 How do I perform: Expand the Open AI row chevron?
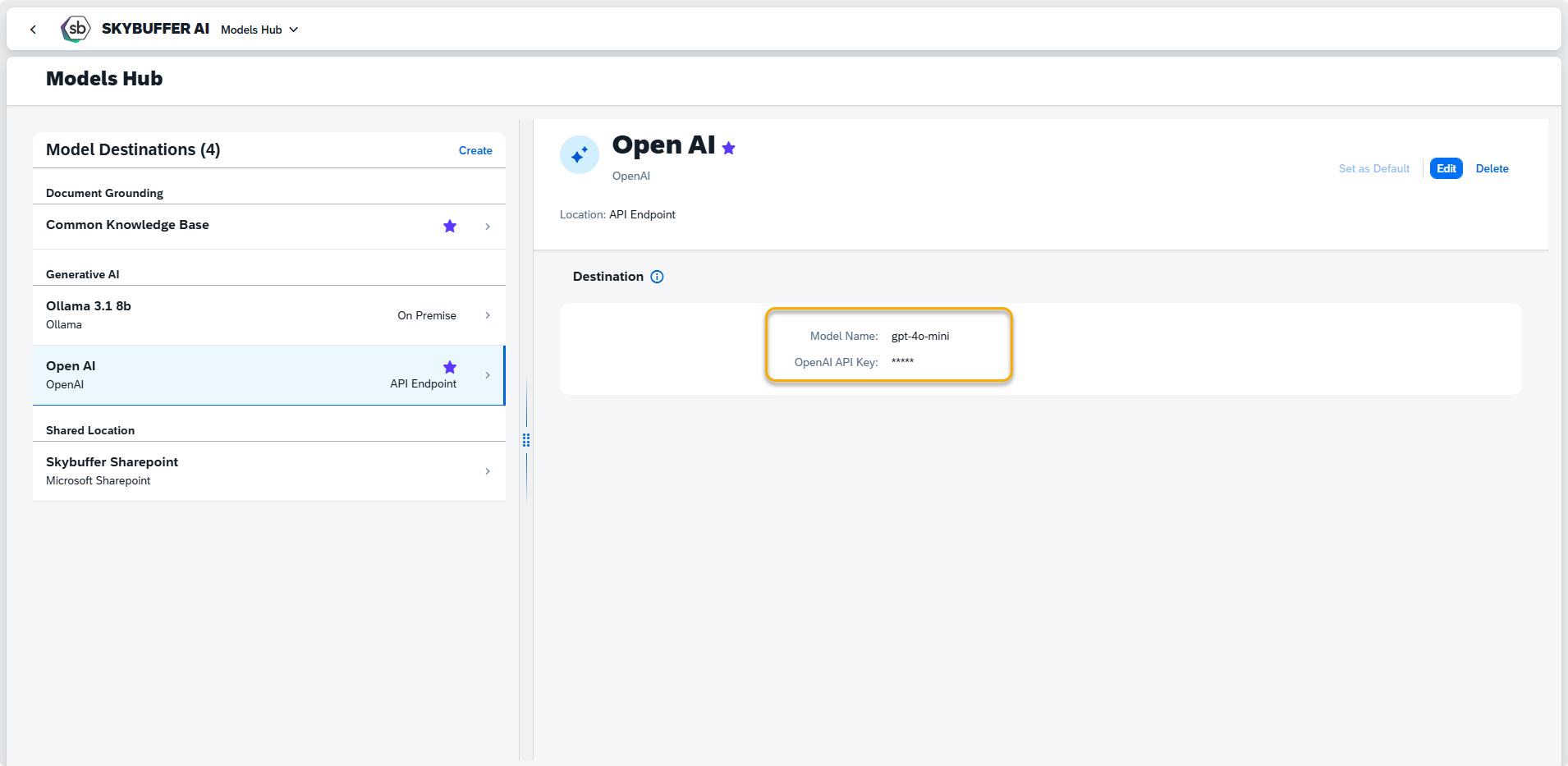488,375
